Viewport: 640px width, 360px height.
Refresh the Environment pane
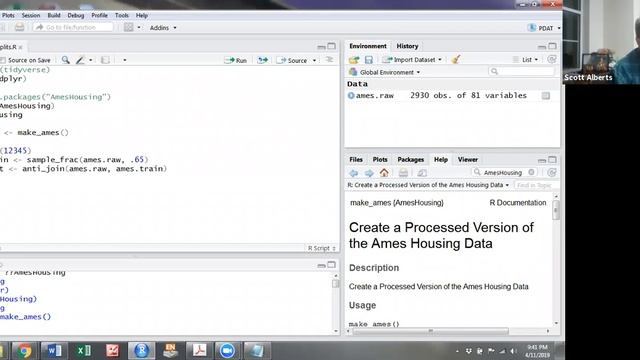point(551,60)
